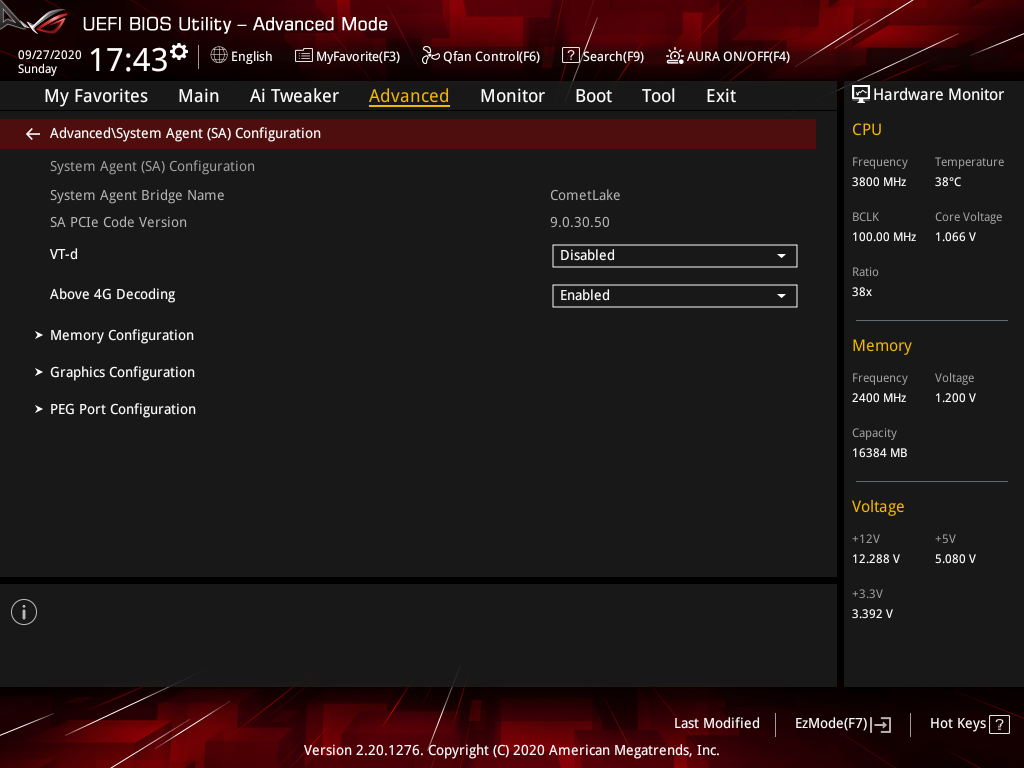Toggle AURA lighting icon
The width and height of the screenshot is (1024, 768).
(675, 56)
